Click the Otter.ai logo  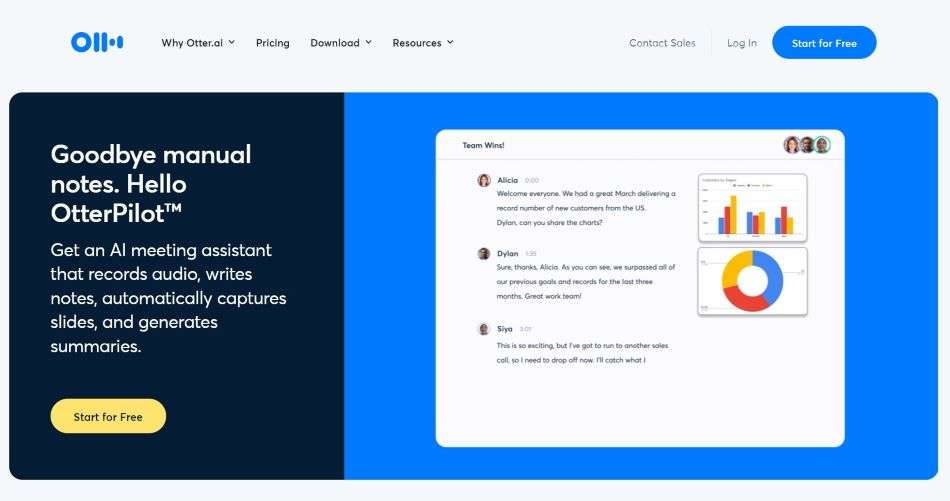[97, 42]
